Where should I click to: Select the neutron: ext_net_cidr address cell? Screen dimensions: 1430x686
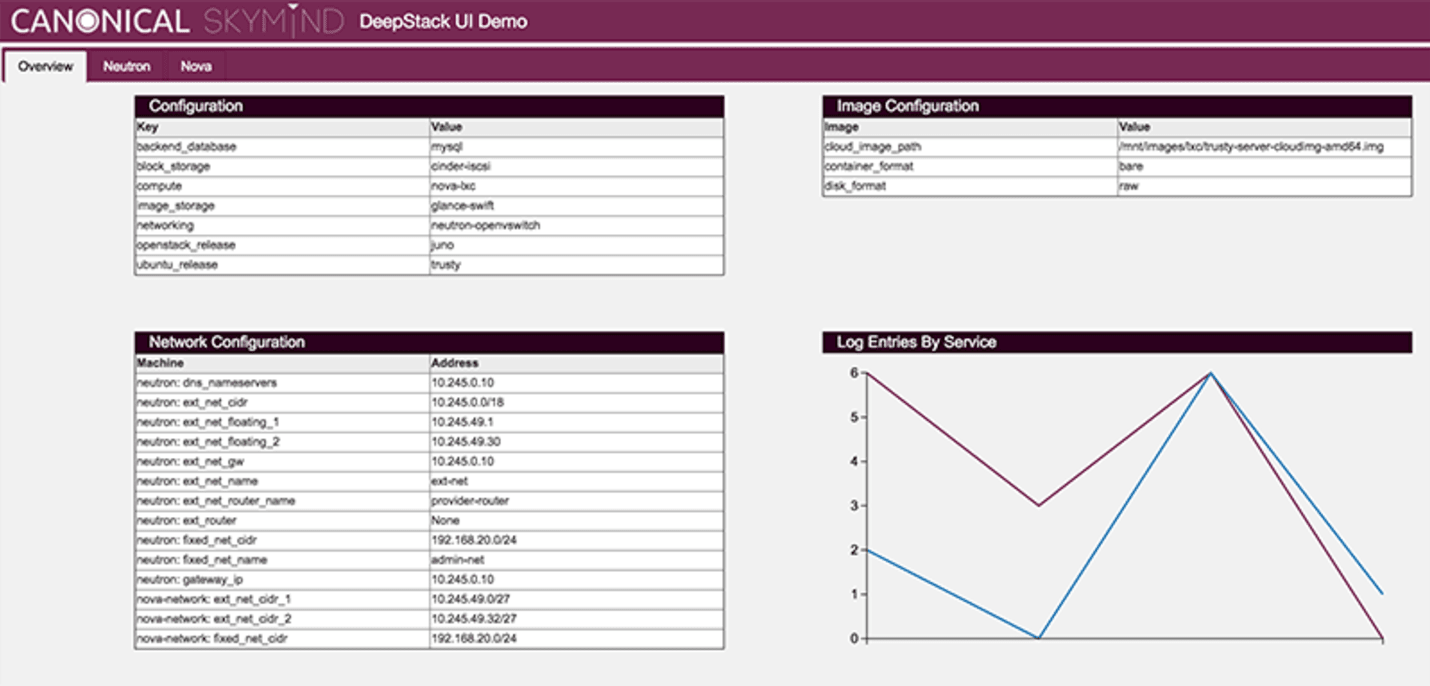[576, 402]
